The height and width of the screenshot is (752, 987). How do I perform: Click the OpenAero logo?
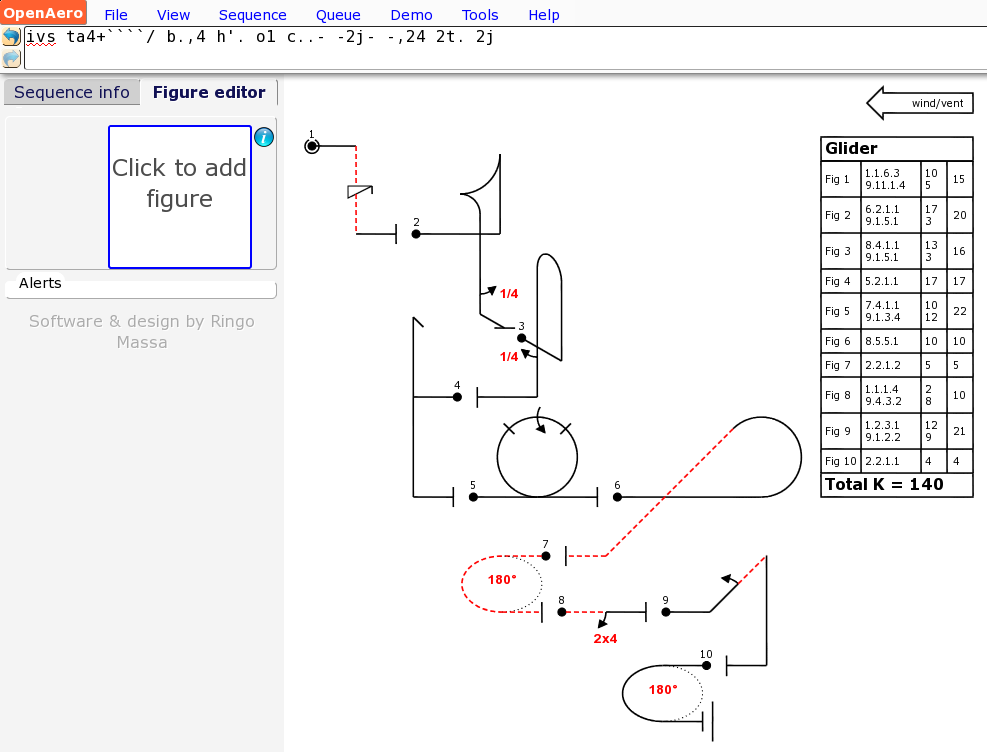[x=43, y=13]
